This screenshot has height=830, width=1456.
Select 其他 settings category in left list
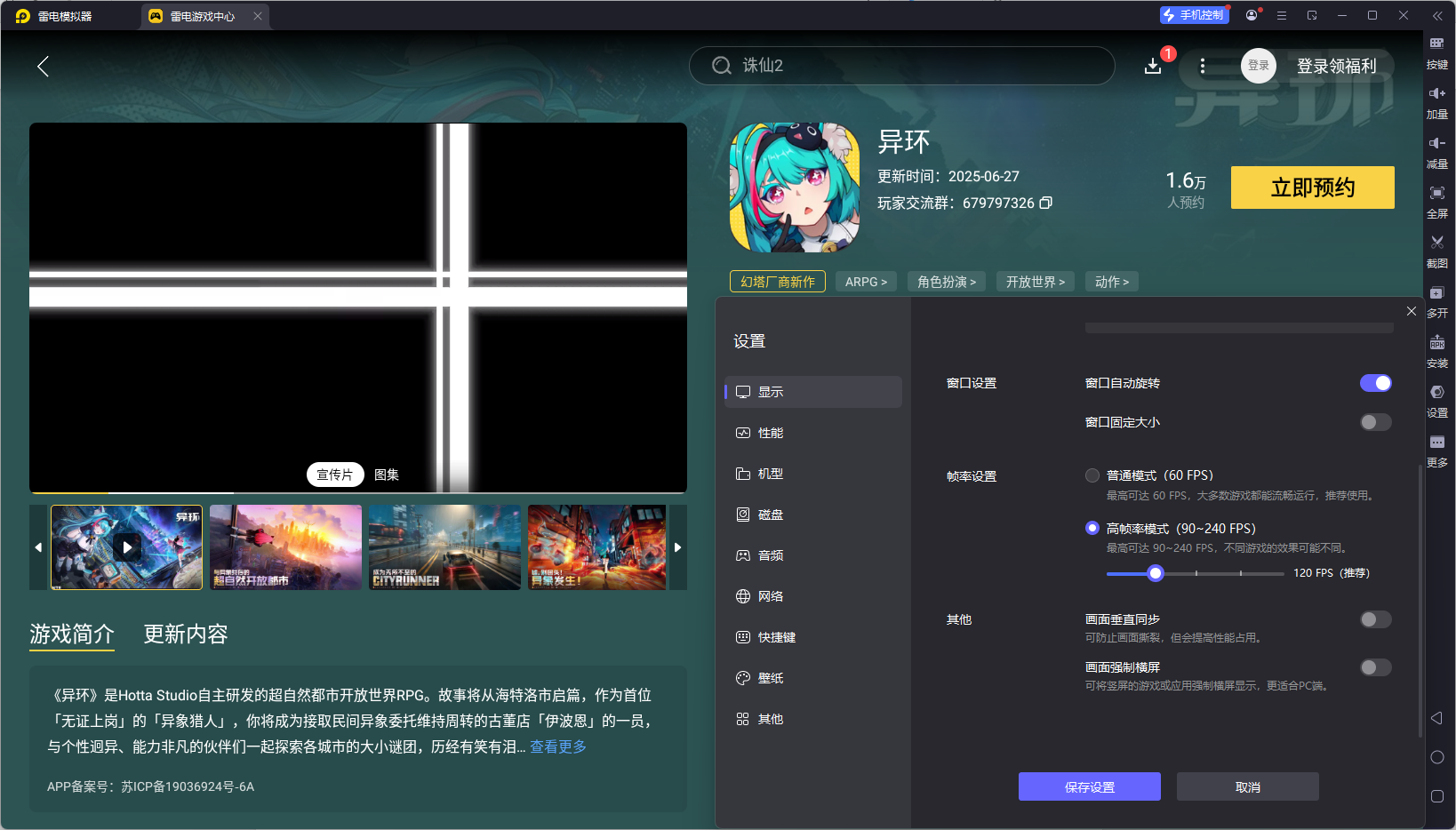[x=813, y=719]
